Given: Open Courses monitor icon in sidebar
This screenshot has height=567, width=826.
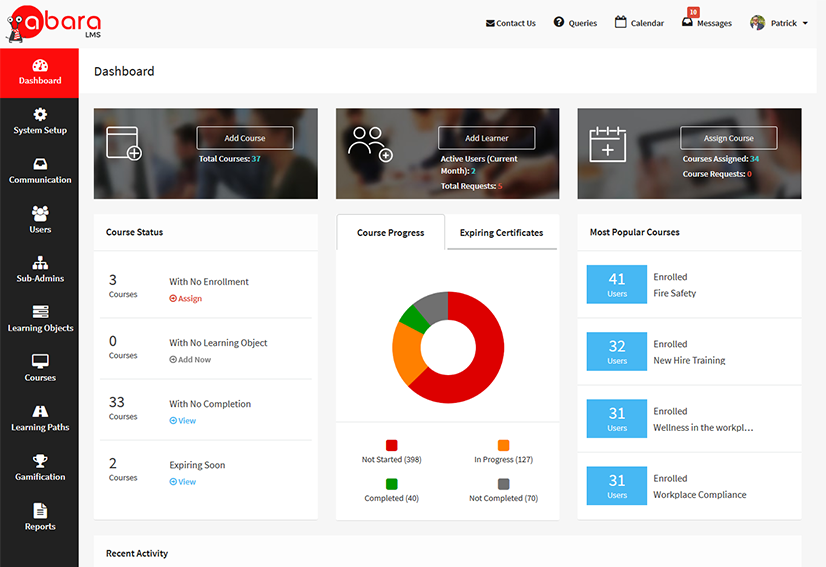Looking at the screenshot, I should pos(40,361).
